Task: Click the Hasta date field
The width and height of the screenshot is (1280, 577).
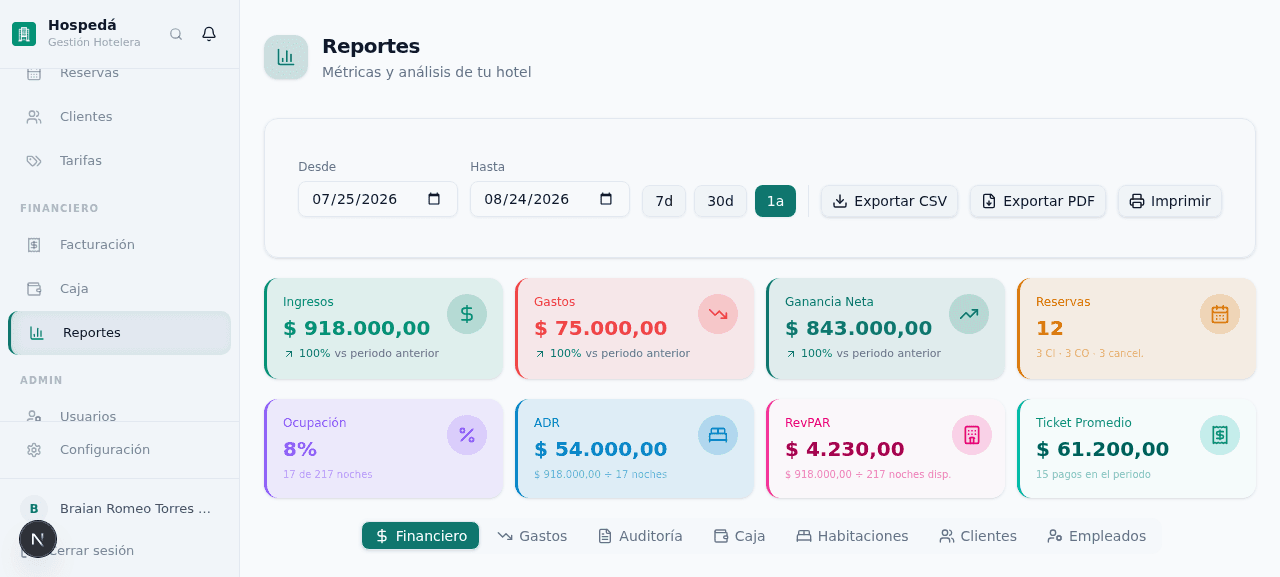Action: [x=550, y=199]
